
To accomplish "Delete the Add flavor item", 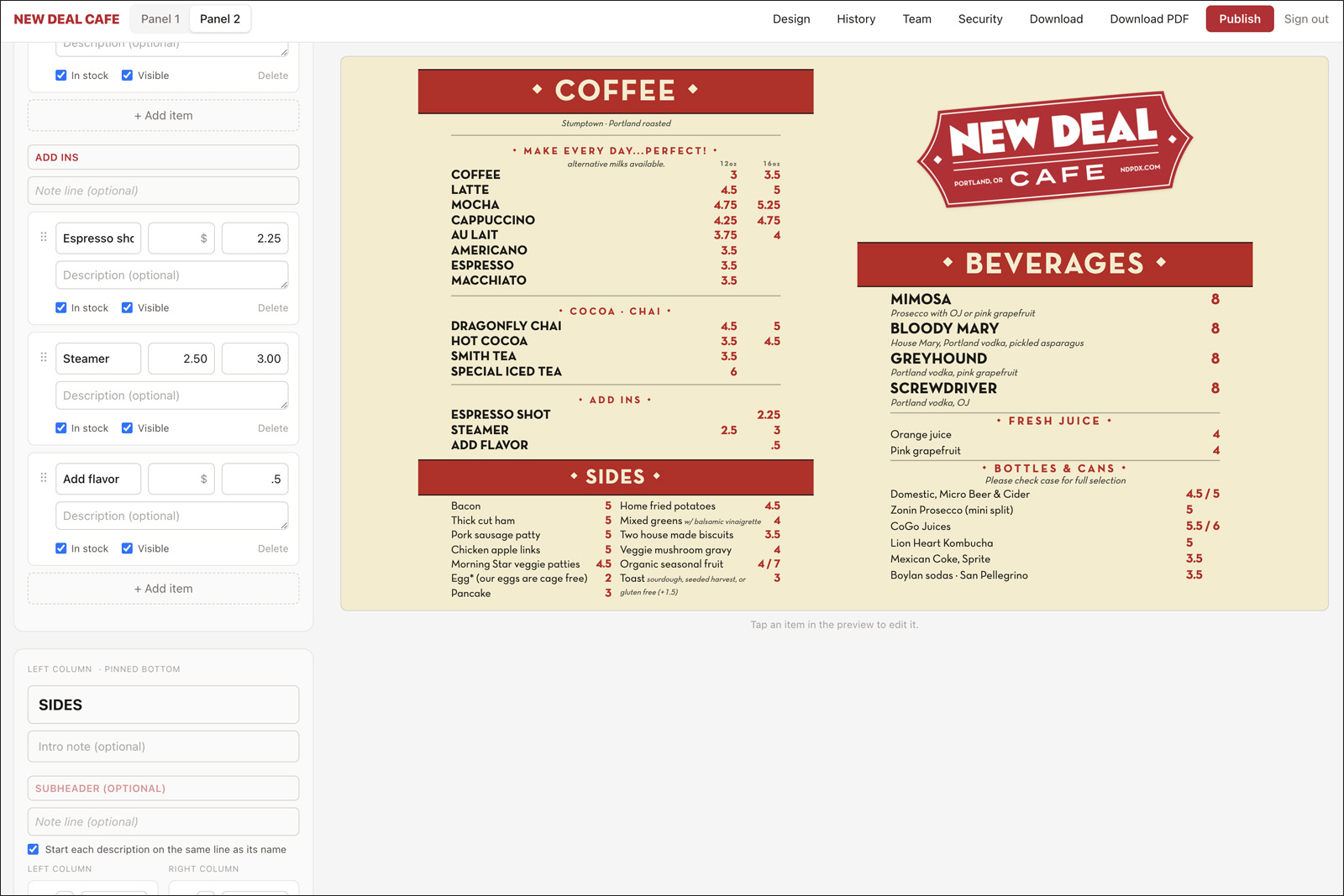I will tap(273, 548).
